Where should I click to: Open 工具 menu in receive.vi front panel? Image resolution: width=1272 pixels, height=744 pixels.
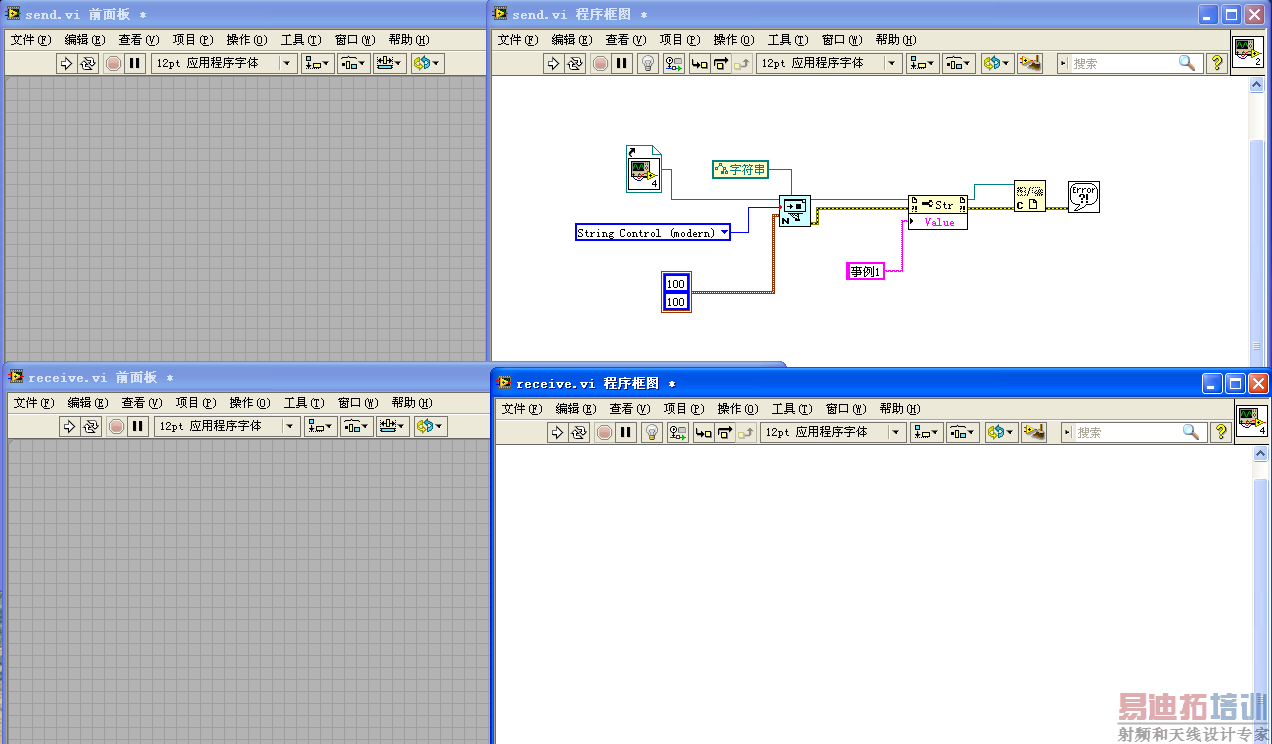coord(302,403)
